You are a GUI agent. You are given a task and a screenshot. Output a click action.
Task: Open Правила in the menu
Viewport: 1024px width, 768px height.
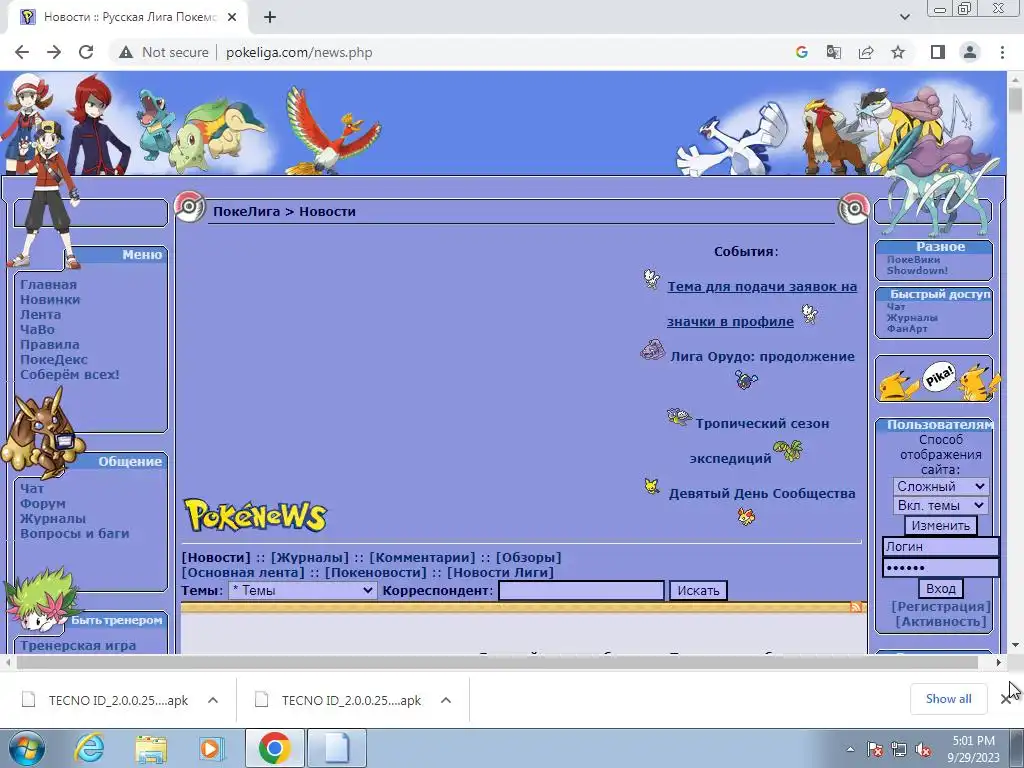(50, 345)
